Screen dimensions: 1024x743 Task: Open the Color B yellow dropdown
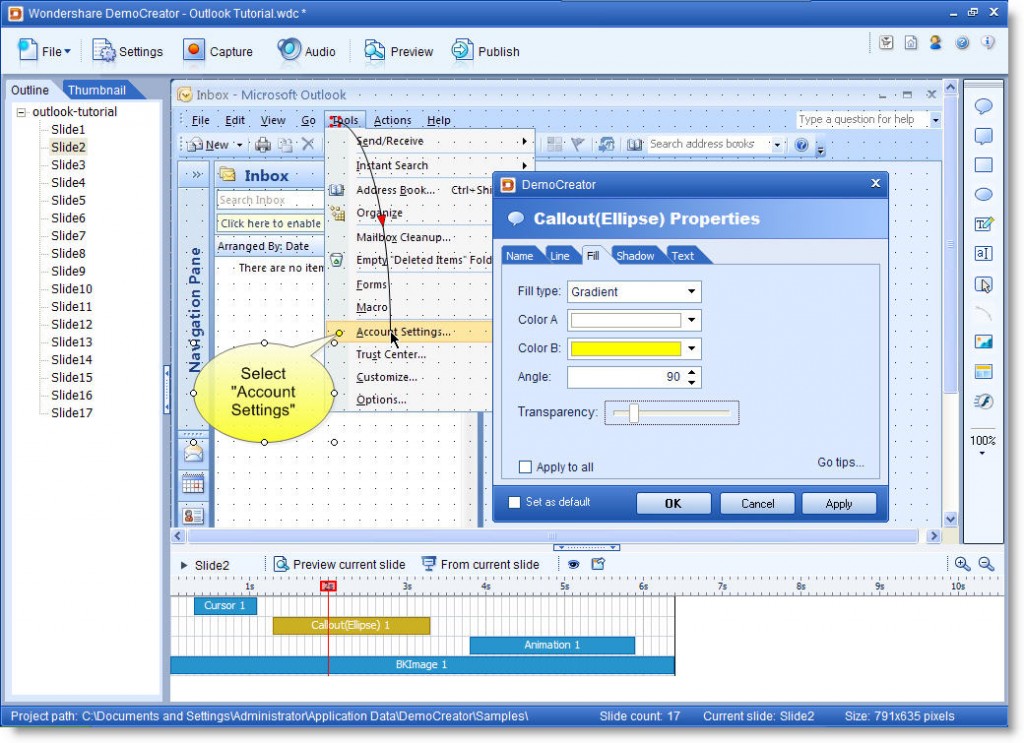click(x=691, y=348)
